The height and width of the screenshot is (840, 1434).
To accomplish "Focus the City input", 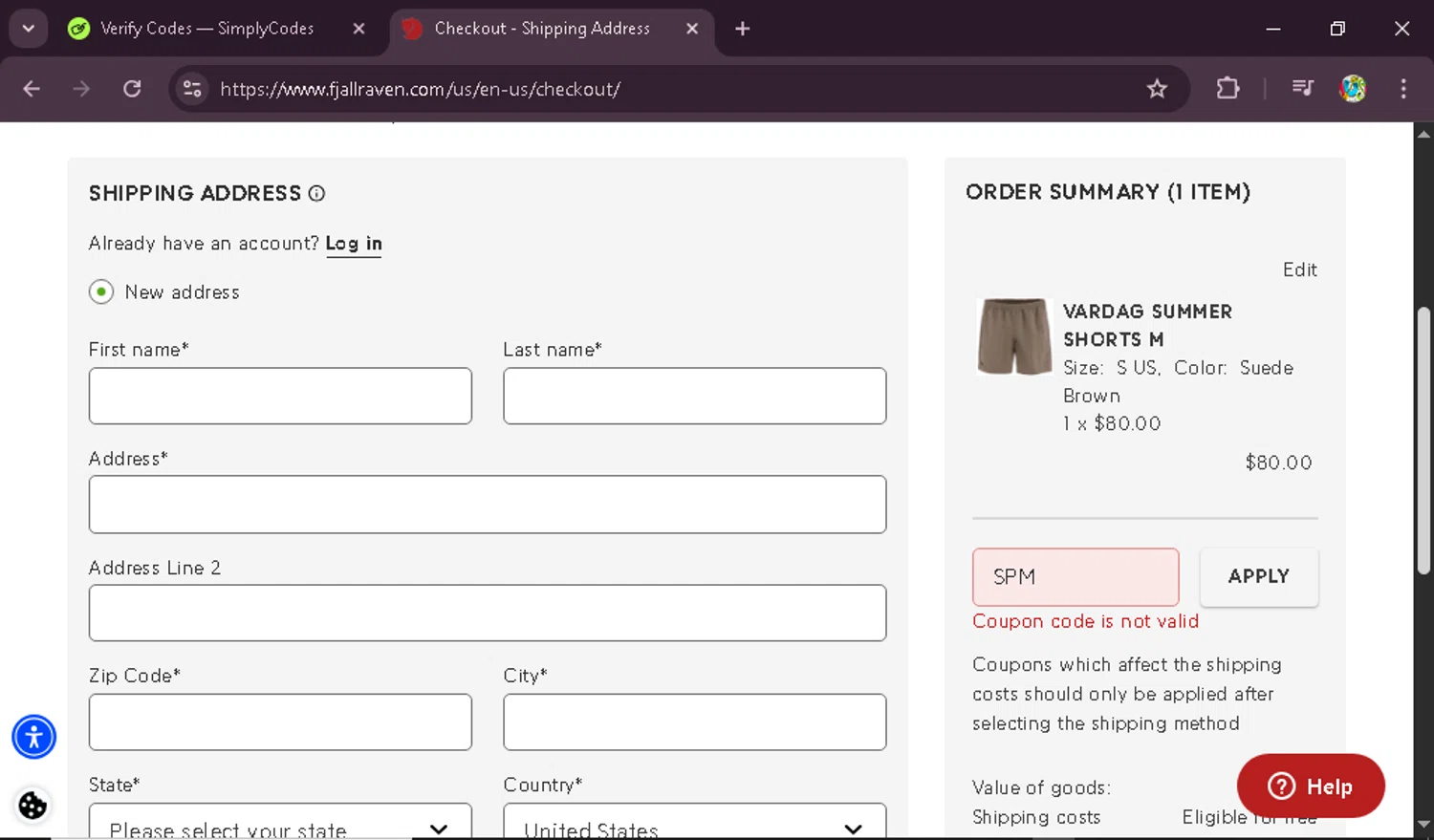I will 695,722.
